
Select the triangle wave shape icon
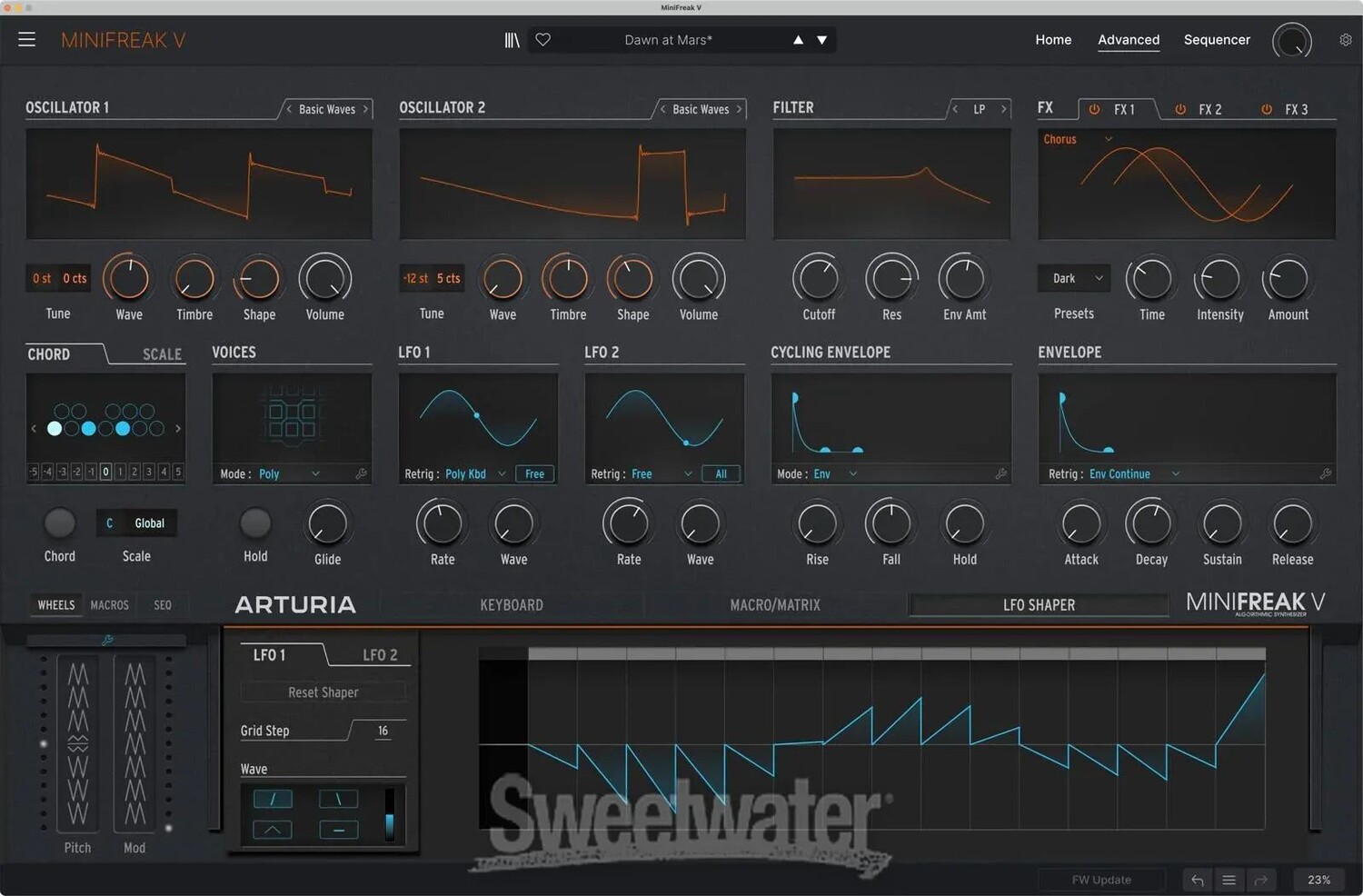pyautogui.click(x=273, y=830)
